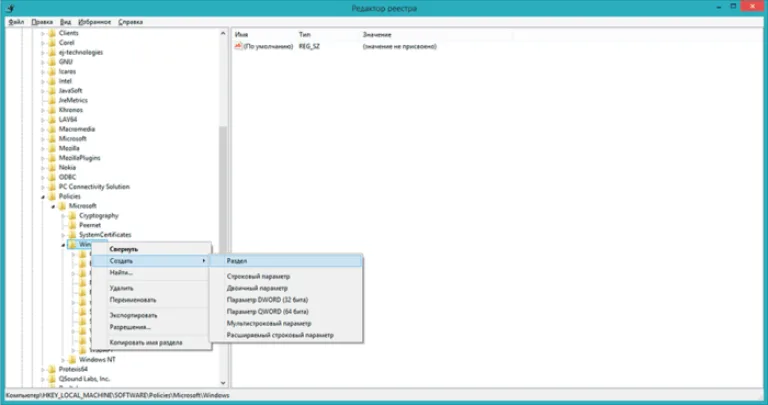768x405 pixels.
Task: Expand the QSound Labs, Inc. key arrow
Action: pyautogui.click(x=43, y=379)
